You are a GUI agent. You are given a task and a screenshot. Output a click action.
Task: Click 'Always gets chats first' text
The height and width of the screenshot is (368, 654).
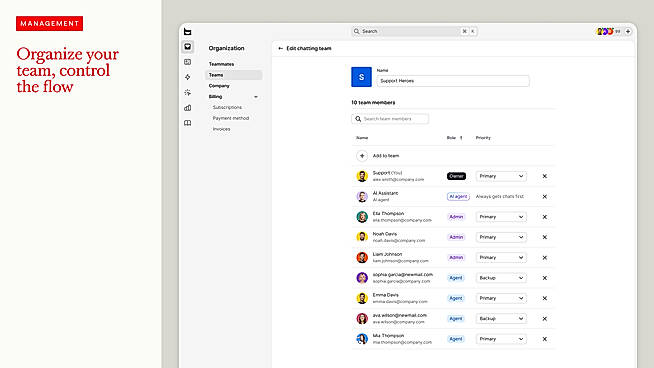[x=500, y=197]
